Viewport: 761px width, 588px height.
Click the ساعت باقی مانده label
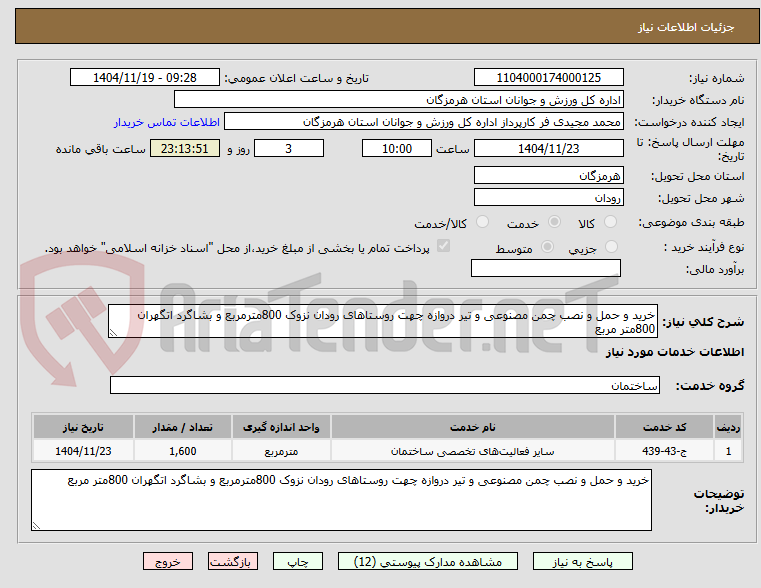coord(100,149)
